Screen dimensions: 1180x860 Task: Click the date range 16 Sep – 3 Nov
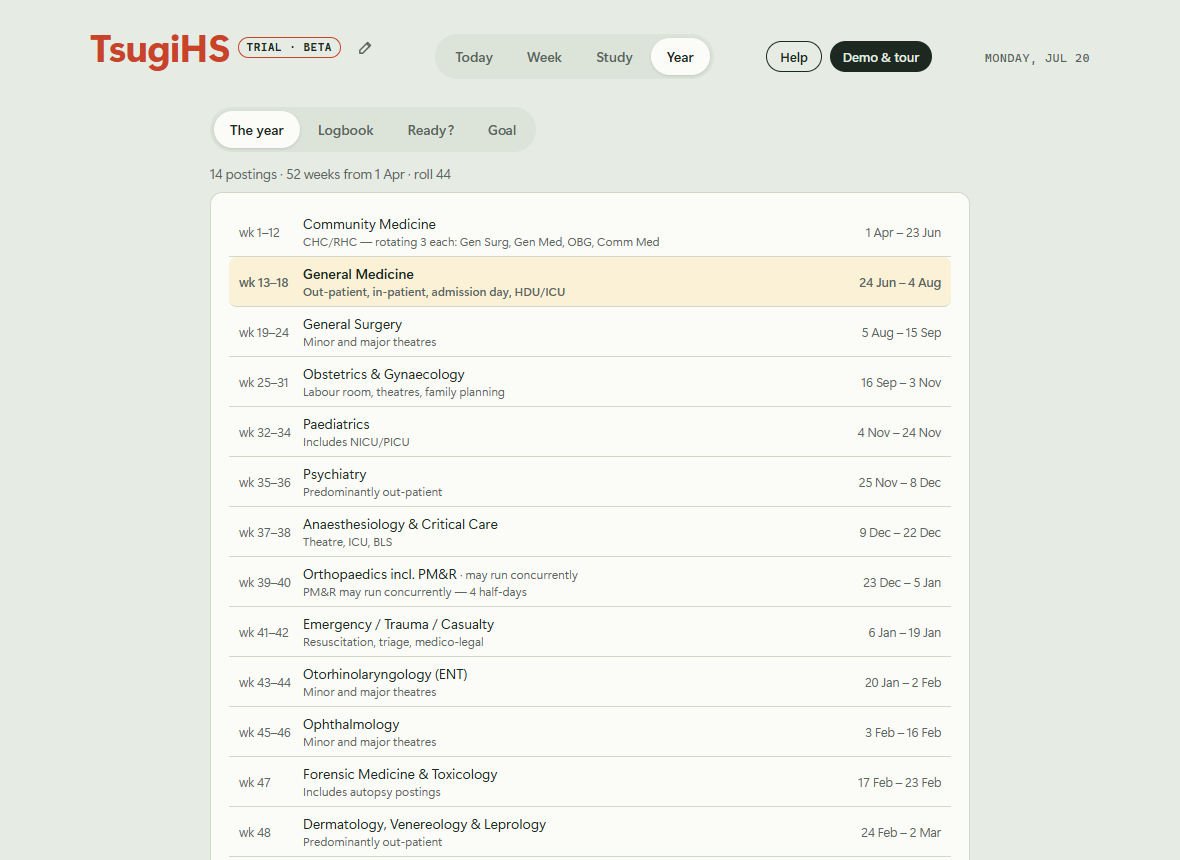coord(901,383)
